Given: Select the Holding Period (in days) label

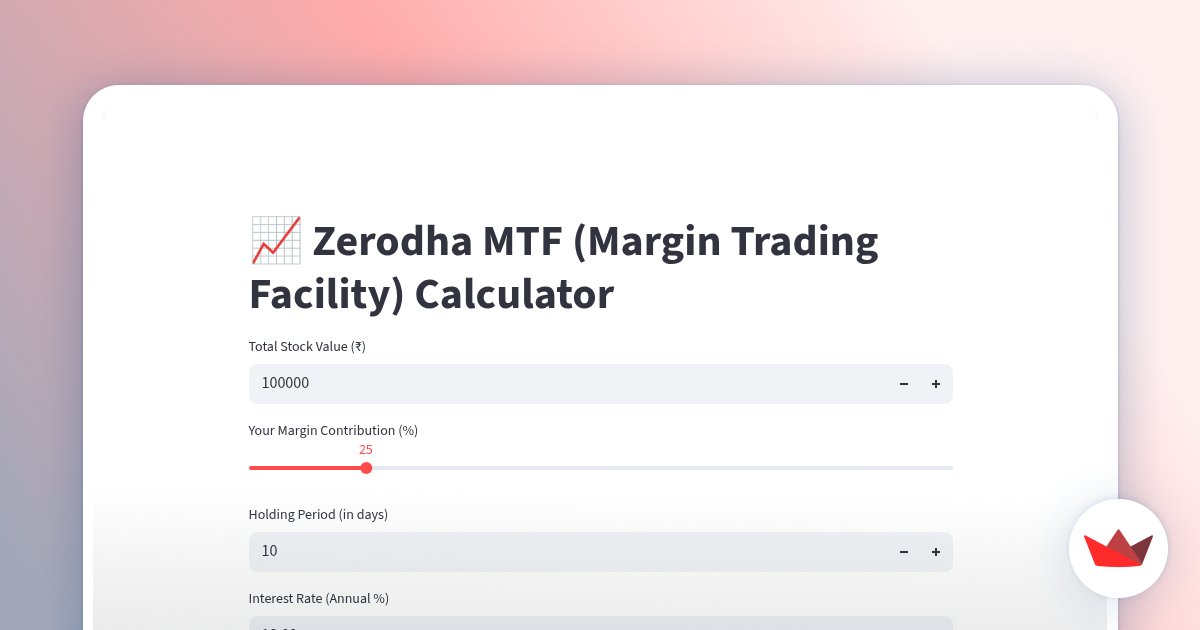Looking at the screenshot, I should [x=318, y=514].
